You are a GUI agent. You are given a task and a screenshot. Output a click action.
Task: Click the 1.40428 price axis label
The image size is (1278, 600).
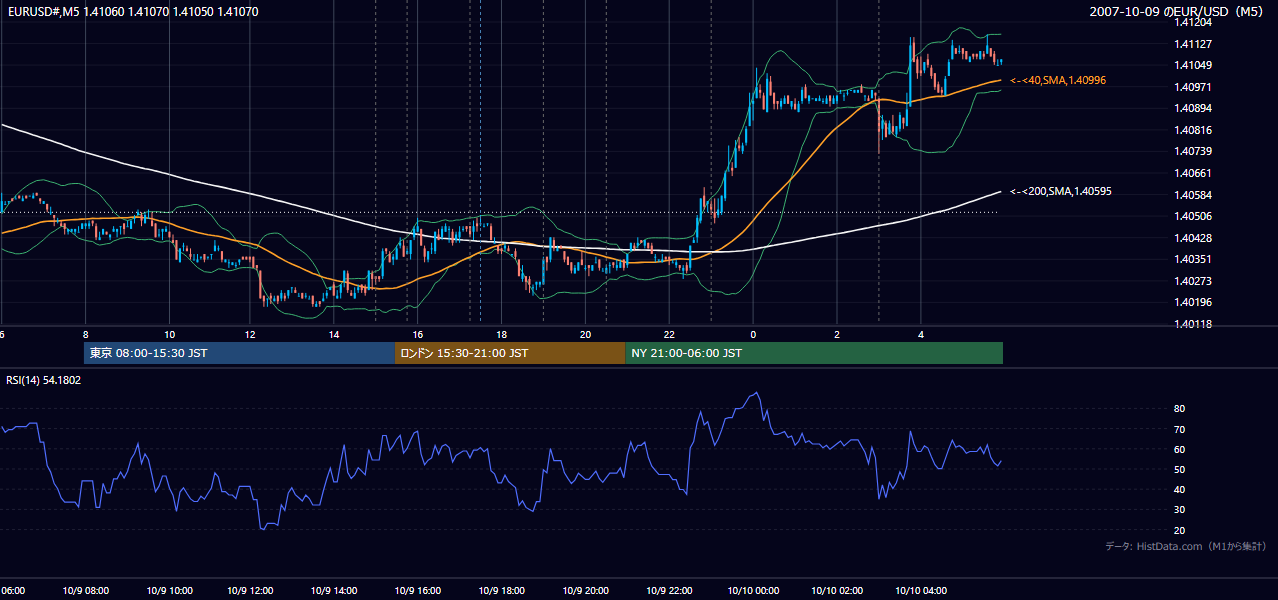[1193, 238]
